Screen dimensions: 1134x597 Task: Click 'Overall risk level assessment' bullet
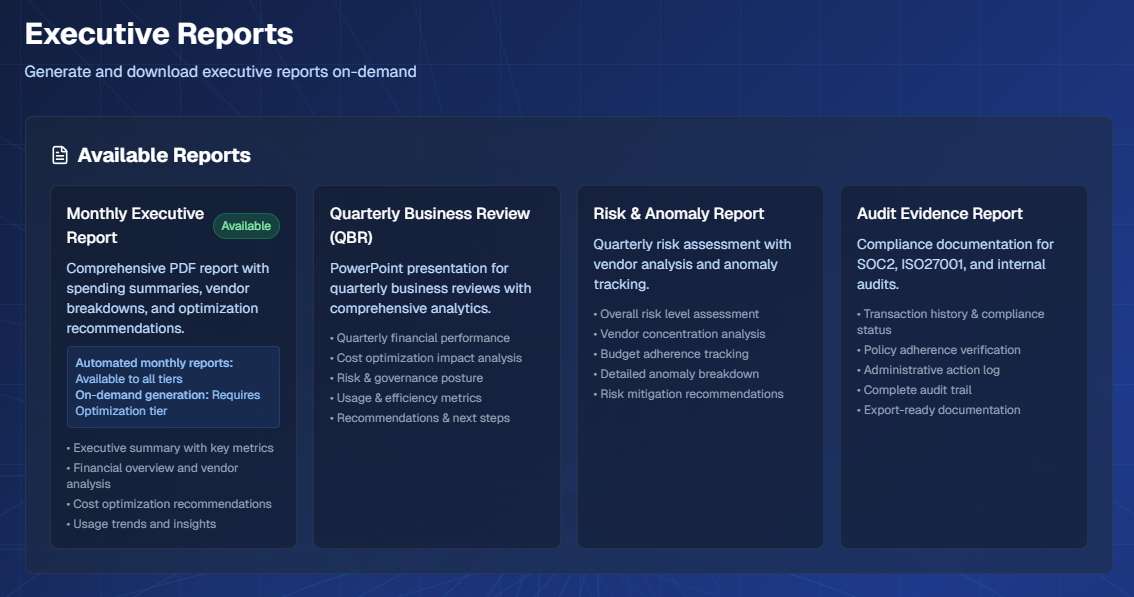click(x=676, y=314)
